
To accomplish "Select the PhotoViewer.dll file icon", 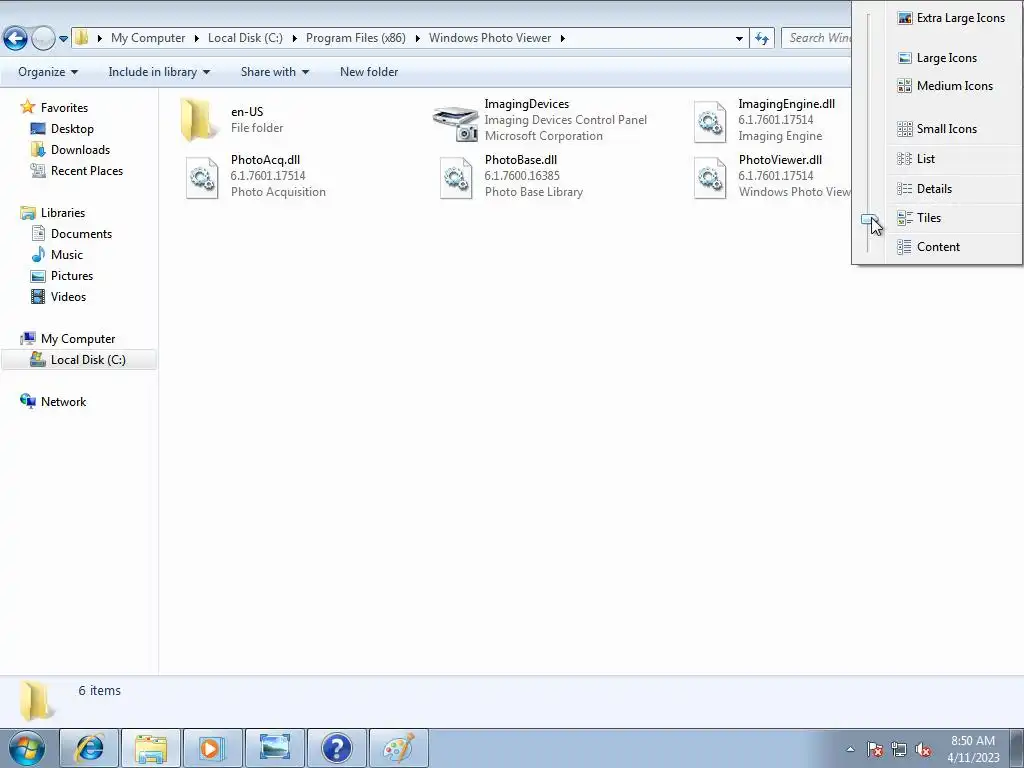I will tap(710, 178).
